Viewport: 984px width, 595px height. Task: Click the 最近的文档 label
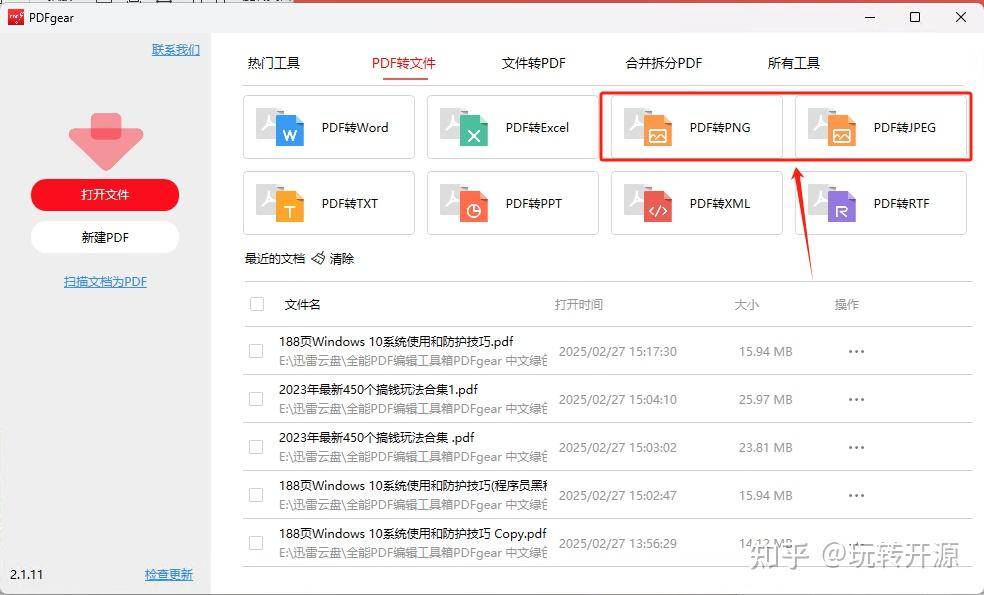275,259
